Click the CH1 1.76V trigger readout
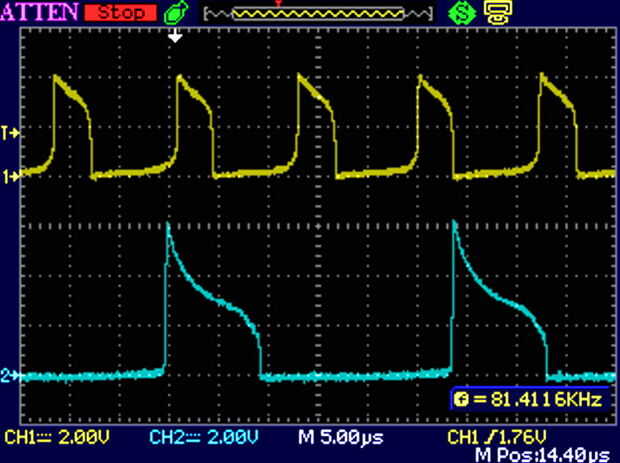Screen dimensions: 620x463 [497, 437]
